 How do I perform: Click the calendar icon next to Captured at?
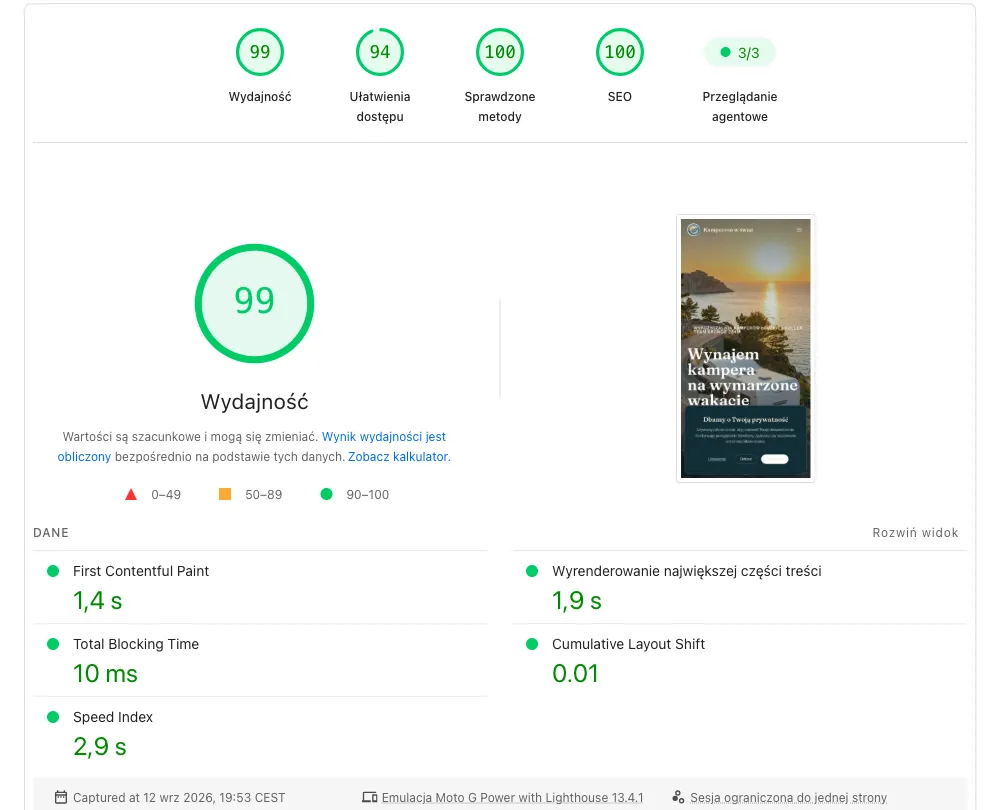[x=61, y=797]
